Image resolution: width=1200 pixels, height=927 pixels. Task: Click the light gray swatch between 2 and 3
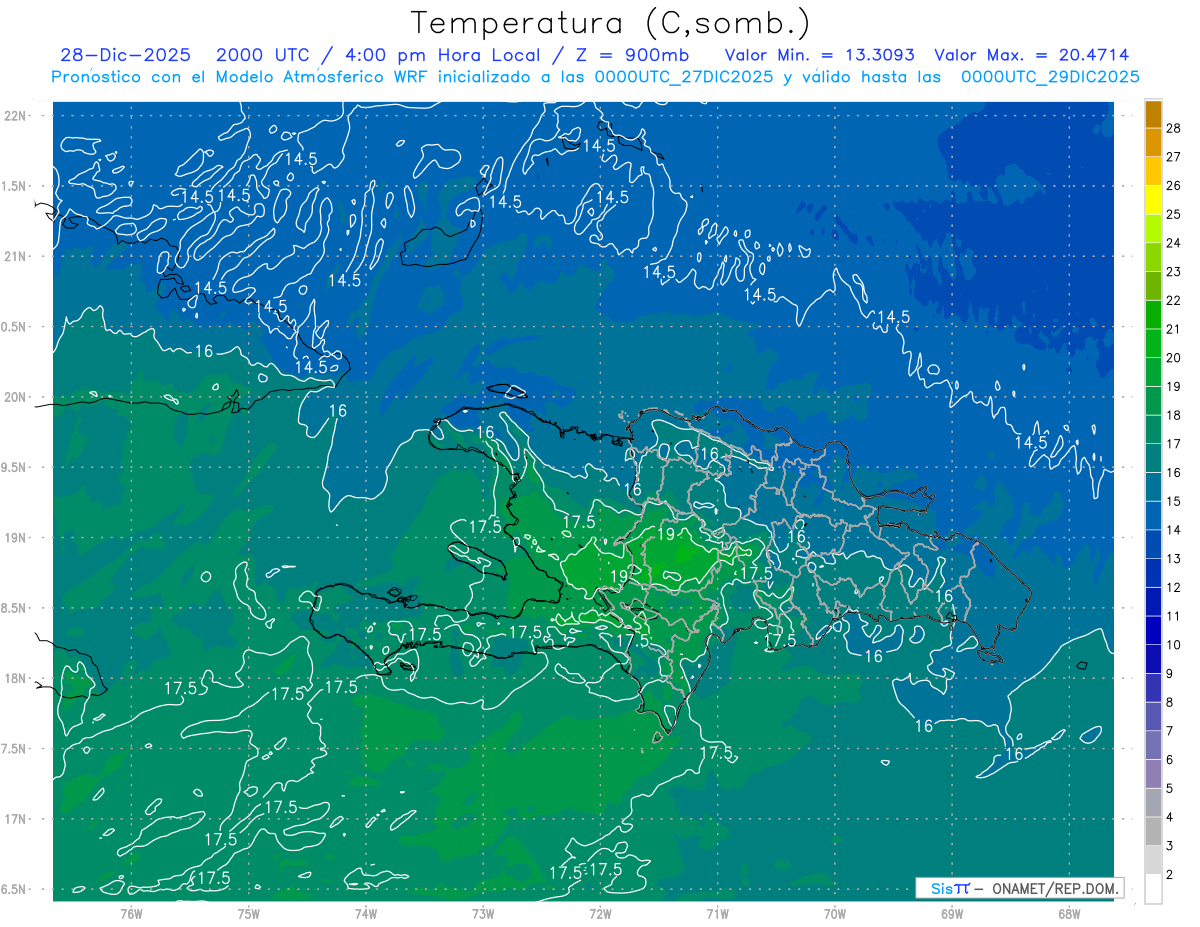[x=1154, y=860]
